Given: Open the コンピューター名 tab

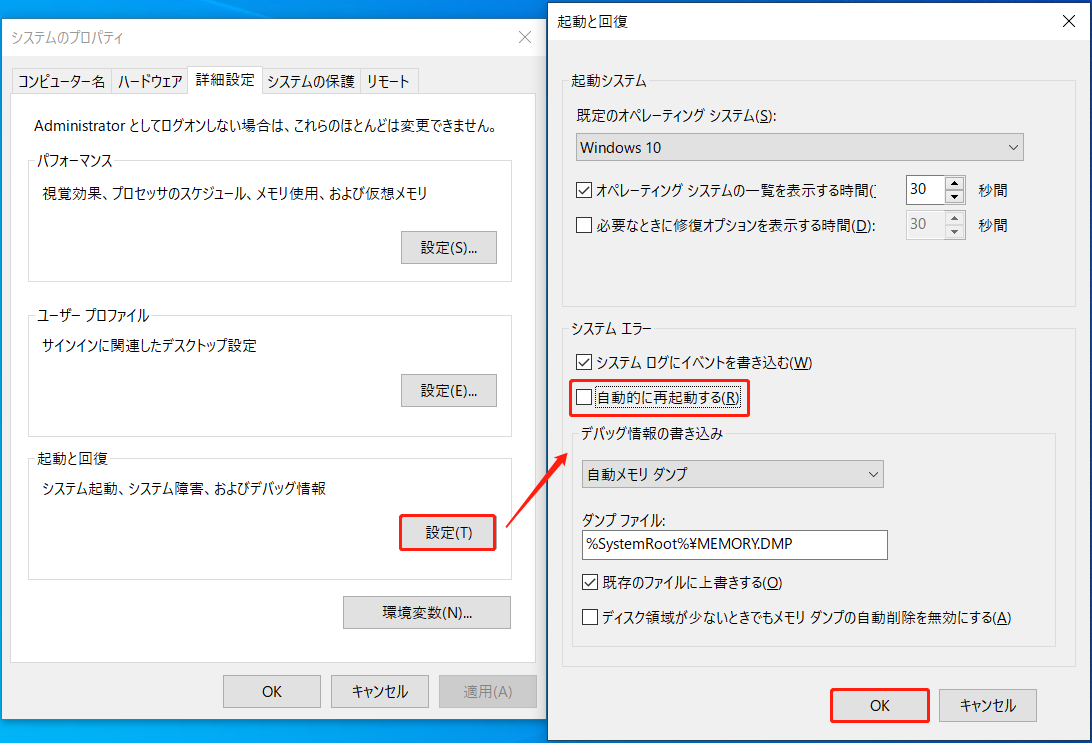Looking at the screenshot, I should point(61,81).
